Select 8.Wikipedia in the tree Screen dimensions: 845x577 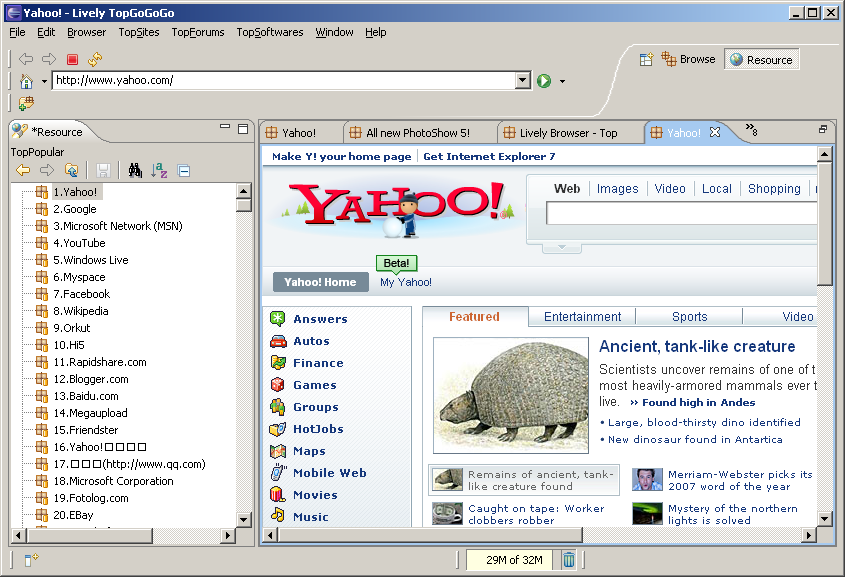[x=81, y=311]
